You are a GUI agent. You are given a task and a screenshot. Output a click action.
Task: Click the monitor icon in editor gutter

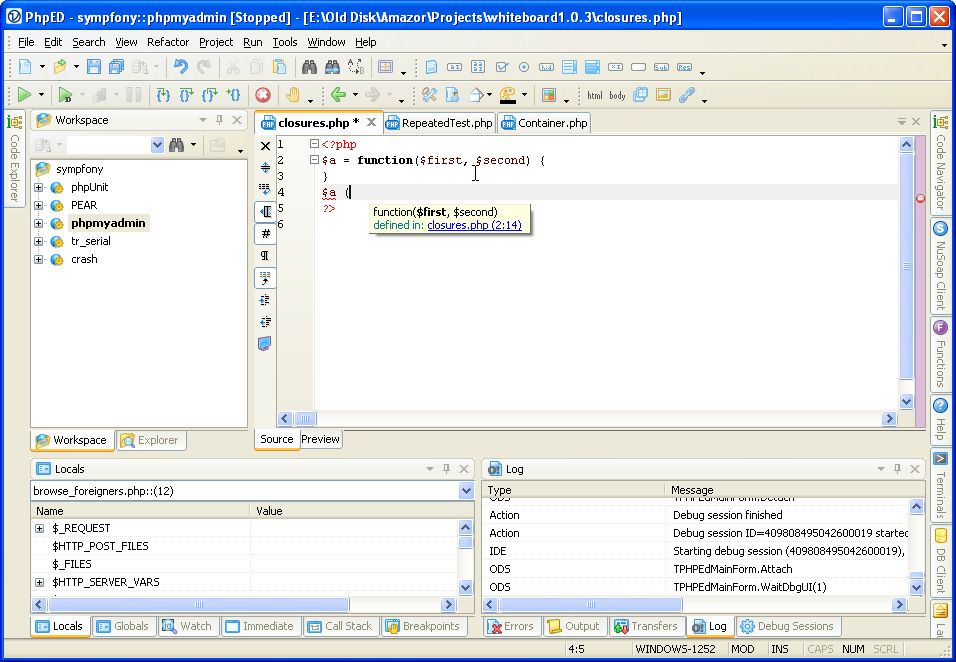click(x=265, y=344)
